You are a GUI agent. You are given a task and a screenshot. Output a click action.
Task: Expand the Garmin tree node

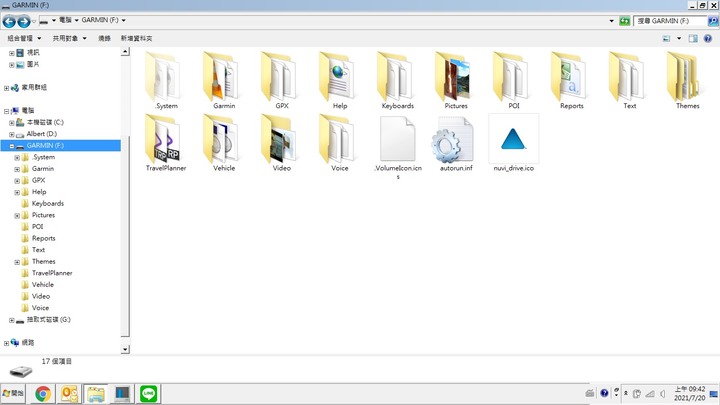coord(17,169)
